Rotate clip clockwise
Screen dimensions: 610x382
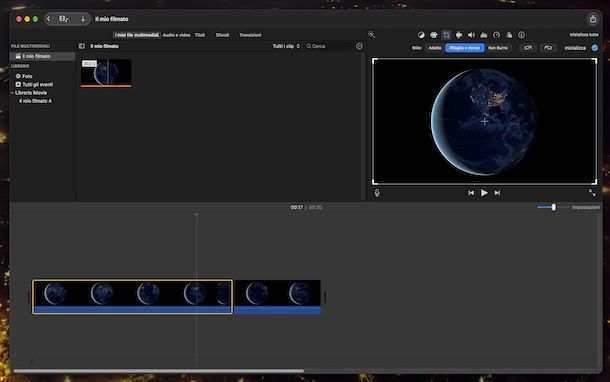(548, 48)
